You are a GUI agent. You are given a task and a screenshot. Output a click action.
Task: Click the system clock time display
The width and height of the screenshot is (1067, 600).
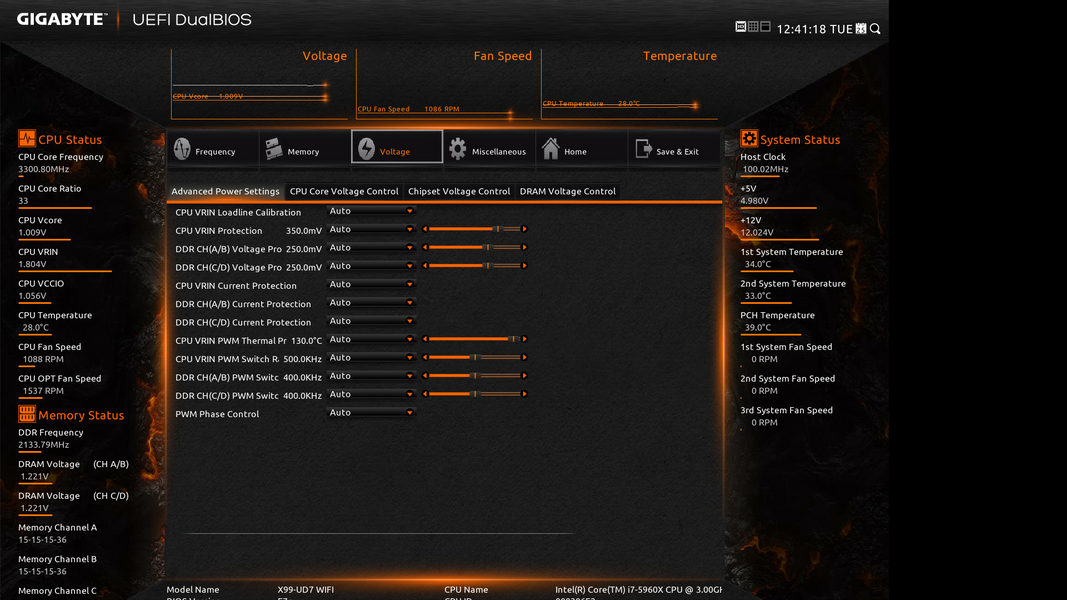pyautogui.click(x=801, y=29)
